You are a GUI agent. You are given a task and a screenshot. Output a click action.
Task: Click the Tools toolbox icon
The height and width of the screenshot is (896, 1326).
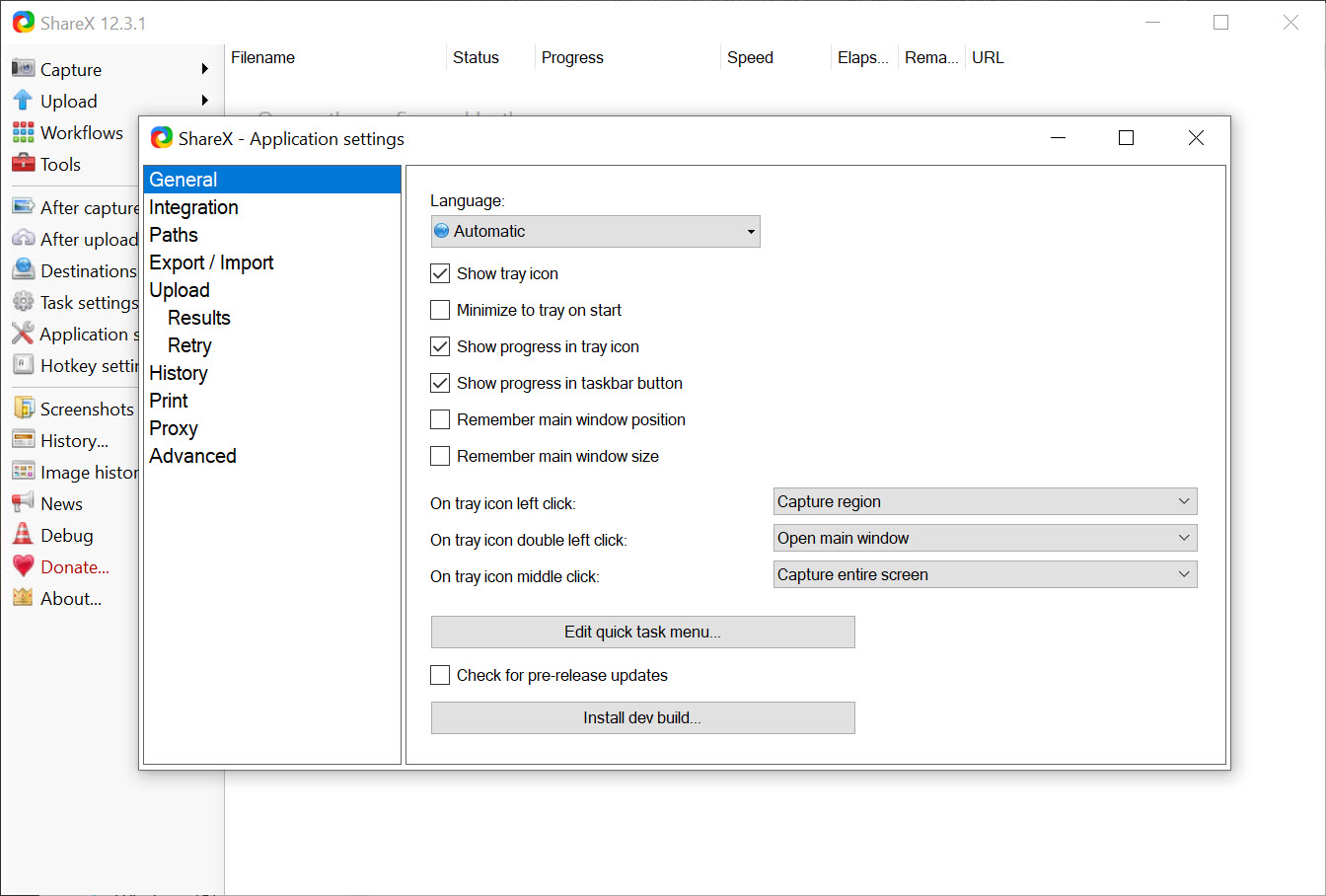[23, 164]
